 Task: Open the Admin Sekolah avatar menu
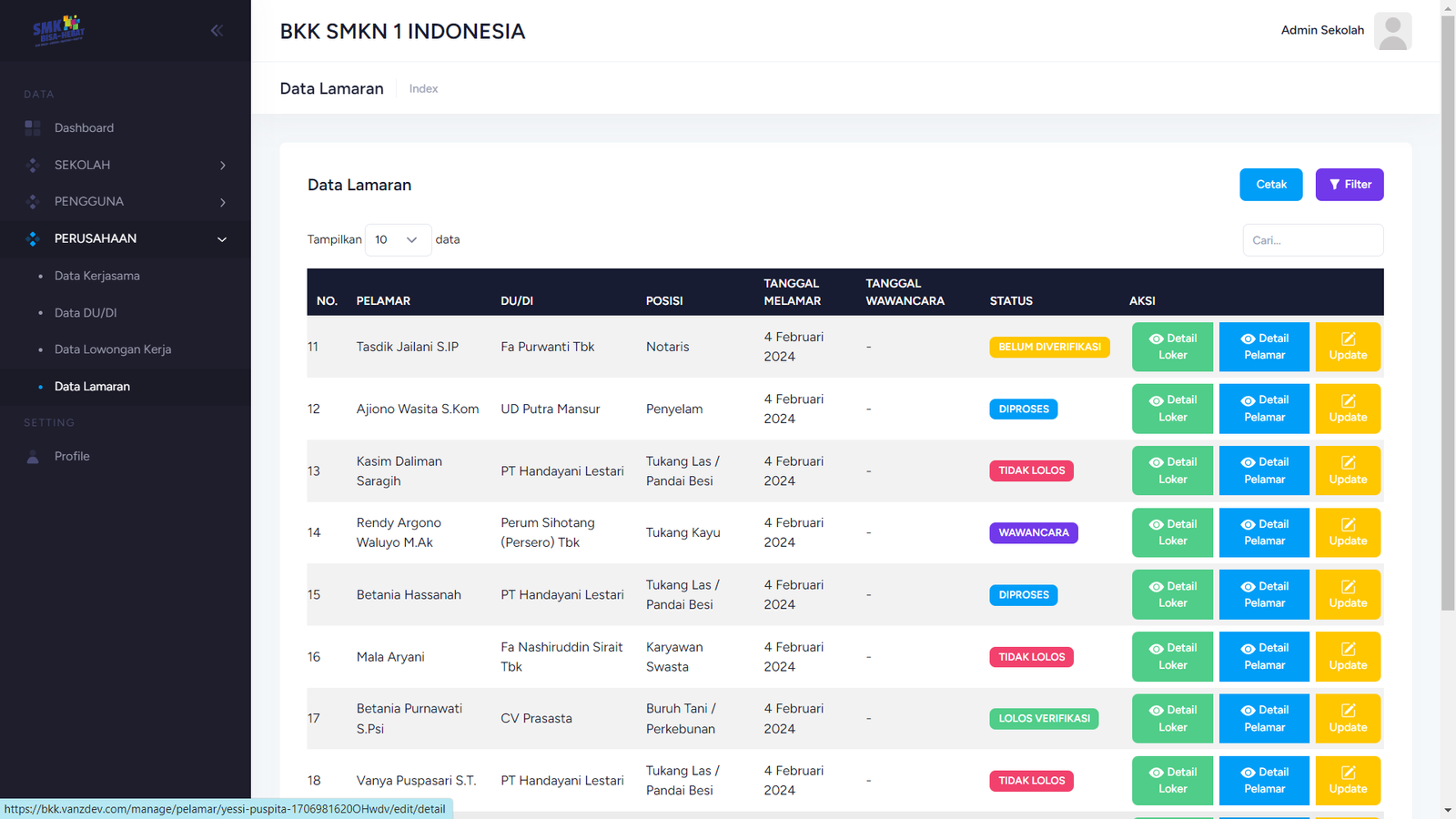click(1391, 31)
